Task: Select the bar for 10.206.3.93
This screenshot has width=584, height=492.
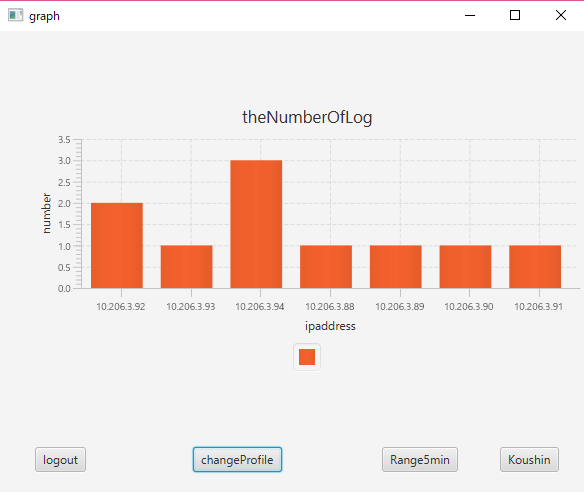Action: coord(187,267)
